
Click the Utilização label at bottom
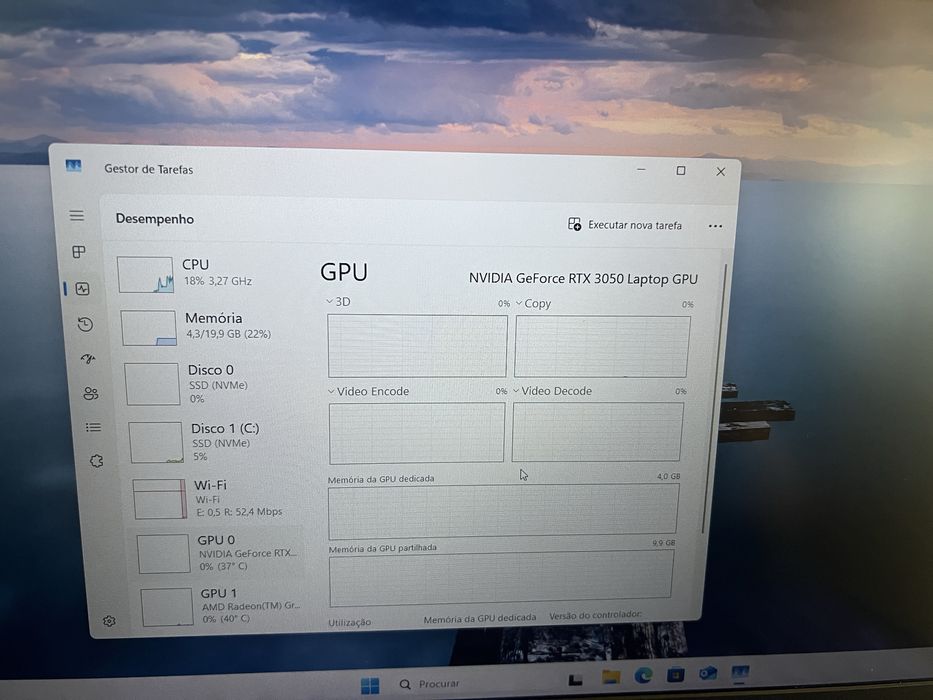click(349, 622)
